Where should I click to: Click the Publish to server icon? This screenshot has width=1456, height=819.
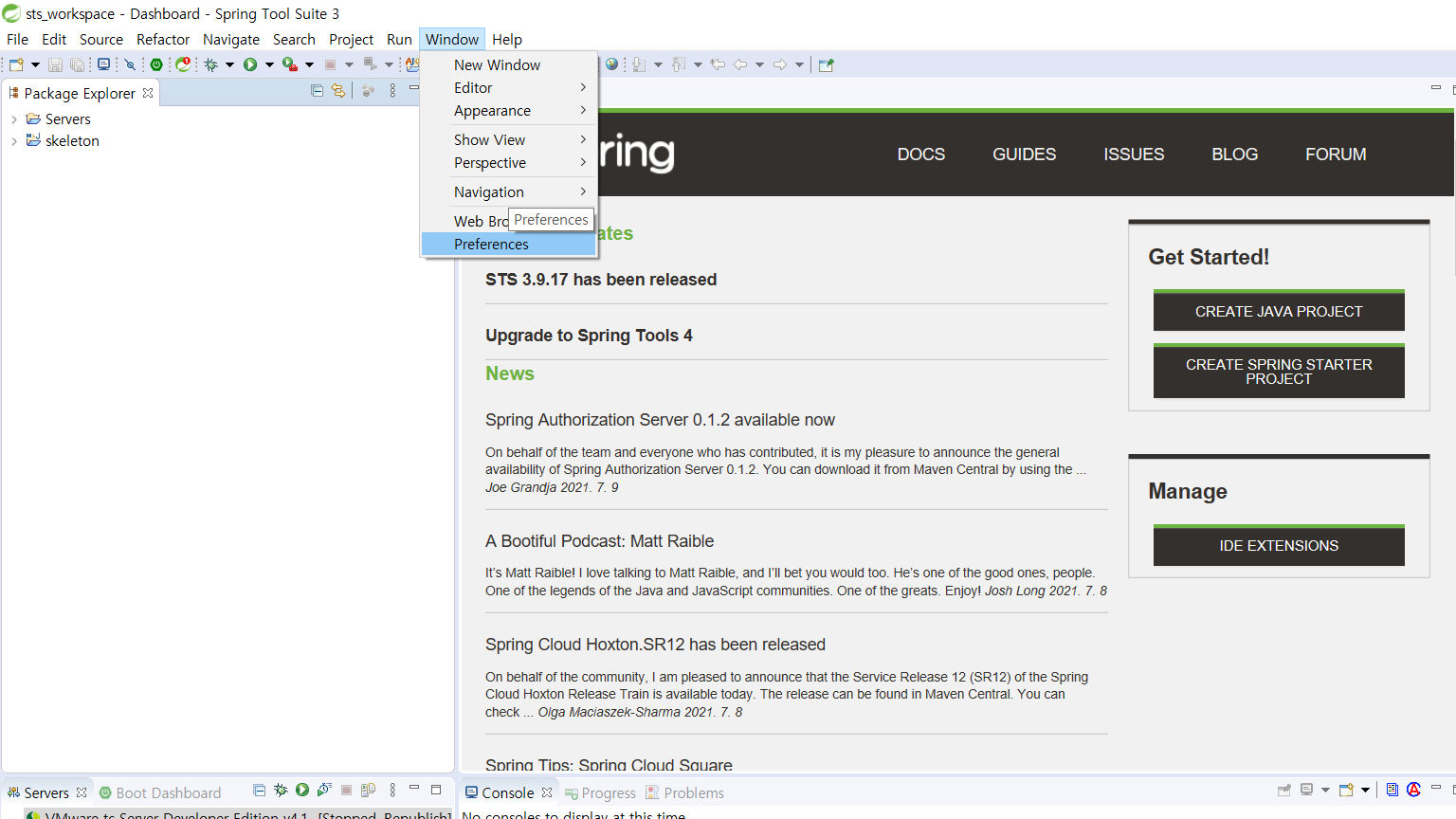pos(368,790)
